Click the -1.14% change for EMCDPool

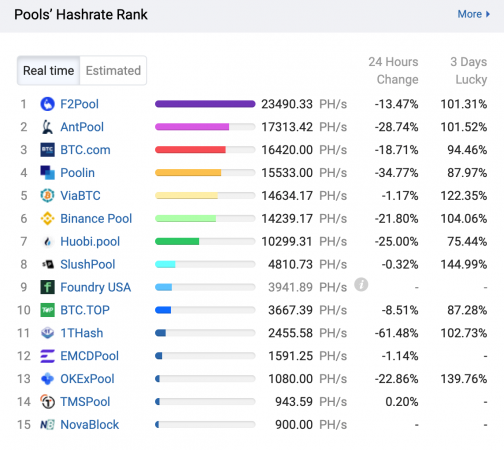coord(400,356)
